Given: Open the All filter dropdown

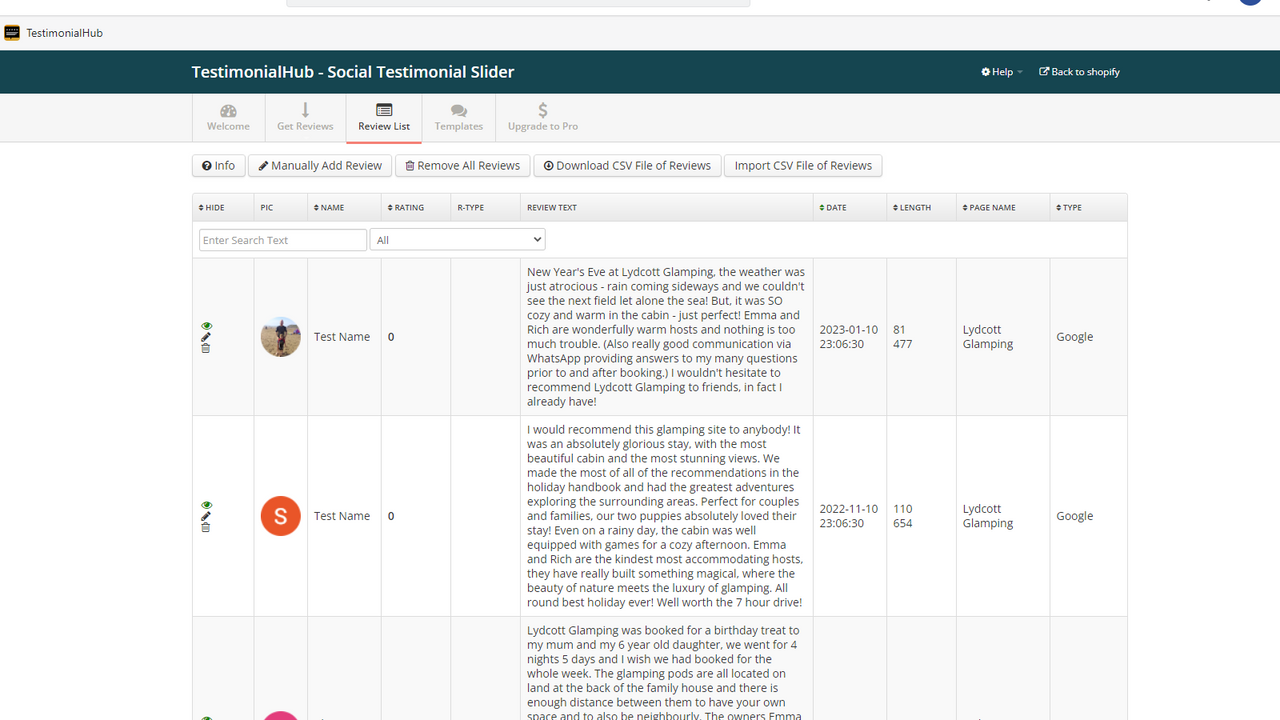Looking at the screenshot, I should tap(457, 240).
